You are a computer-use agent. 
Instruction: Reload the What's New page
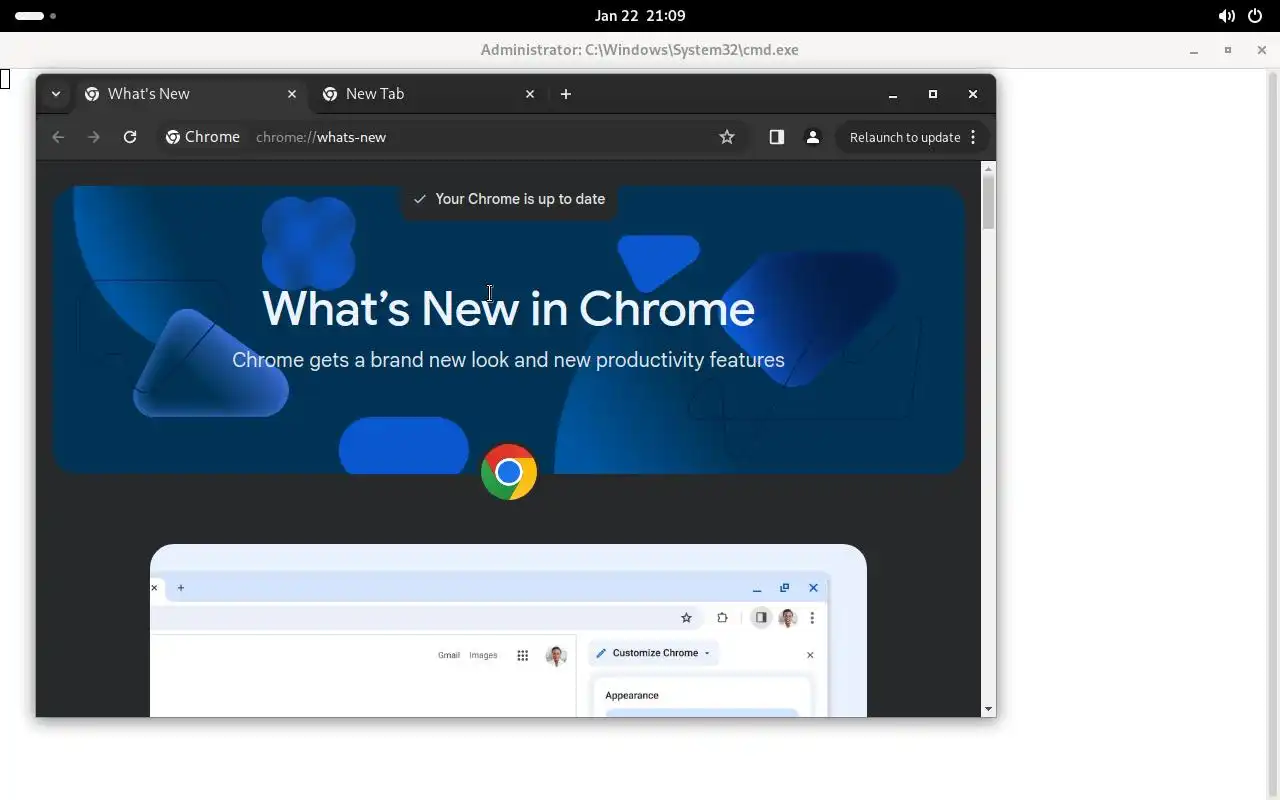pos(130,137)
